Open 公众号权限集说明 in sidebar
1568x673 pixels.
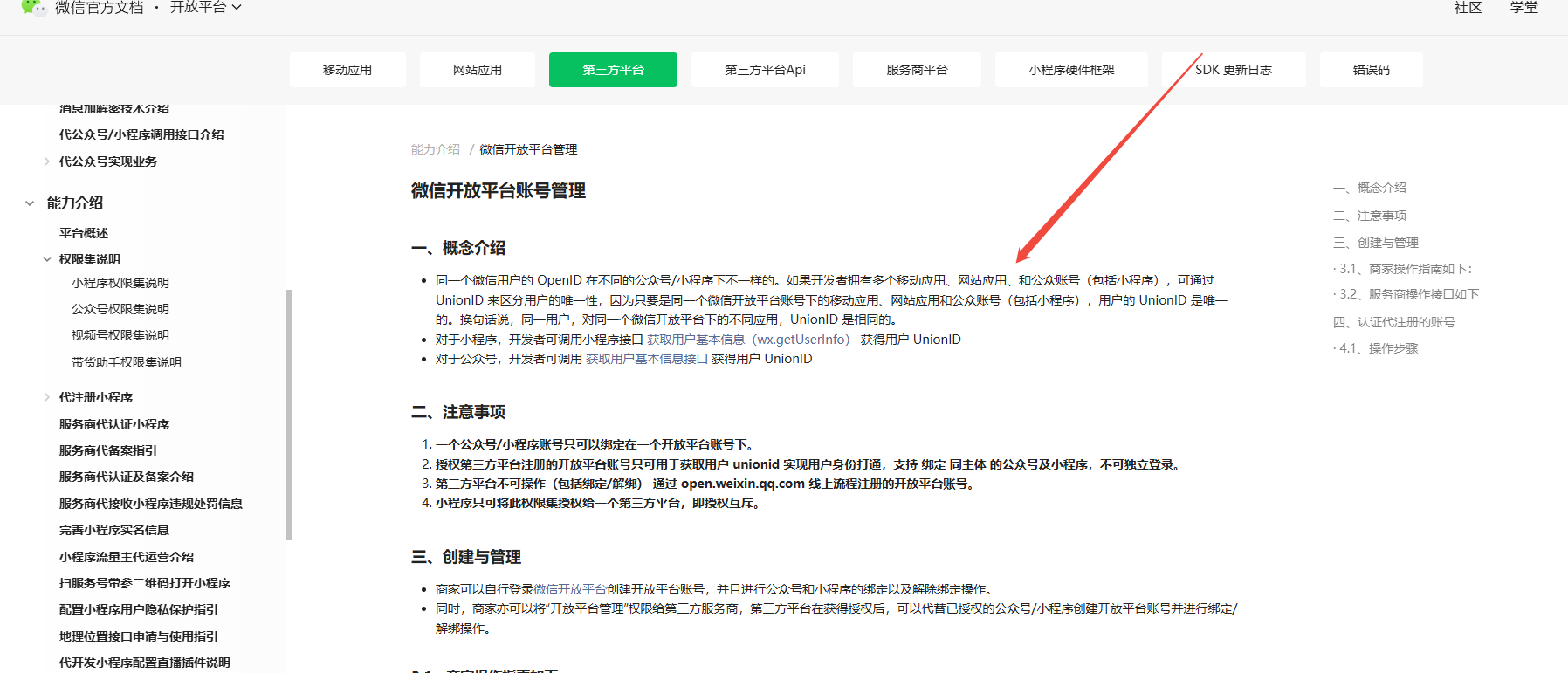tap(120, 309)
